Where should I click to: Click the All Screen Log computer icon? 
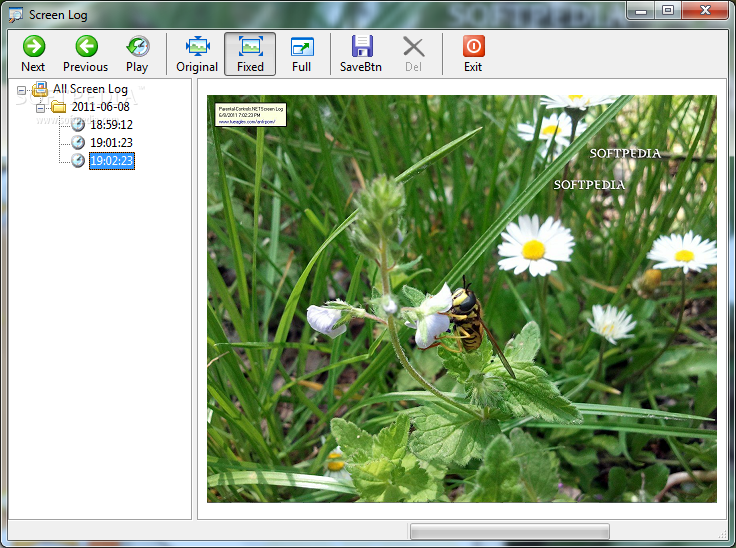point(40,89)
